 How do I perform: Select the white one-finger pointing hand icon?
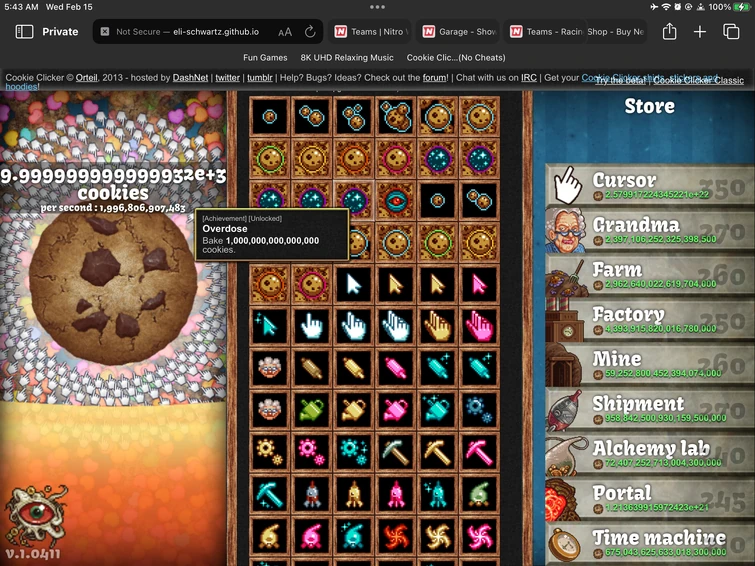click(311, 326)
